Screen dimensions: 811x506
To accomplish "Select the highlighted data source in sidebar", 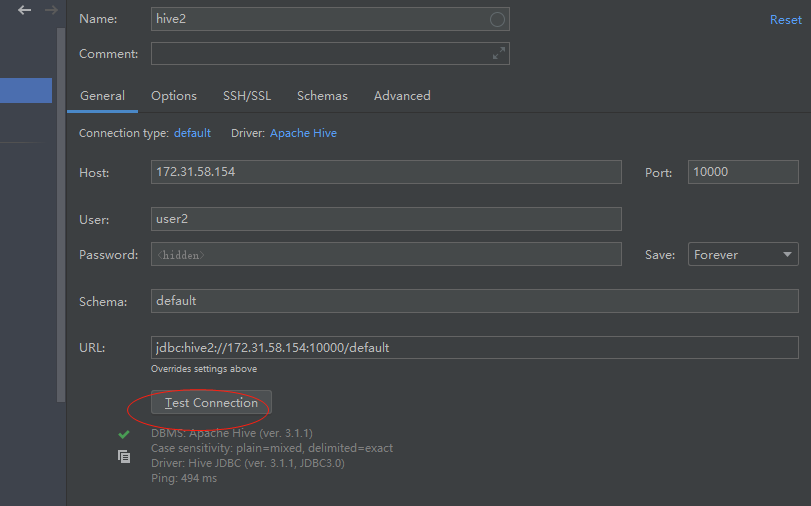I will (26, 91).
